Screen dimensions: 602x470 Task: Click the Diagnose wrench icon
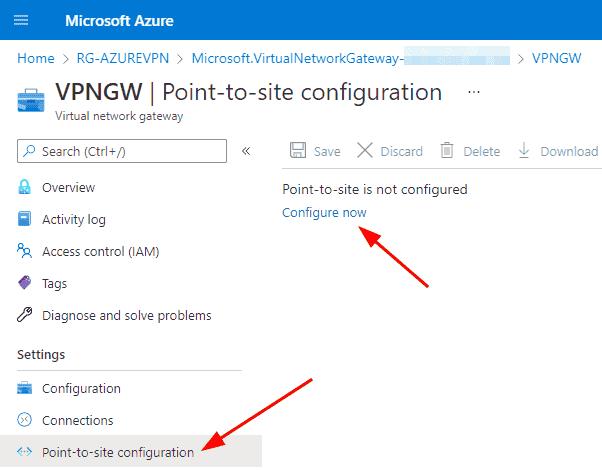[25, 315]
